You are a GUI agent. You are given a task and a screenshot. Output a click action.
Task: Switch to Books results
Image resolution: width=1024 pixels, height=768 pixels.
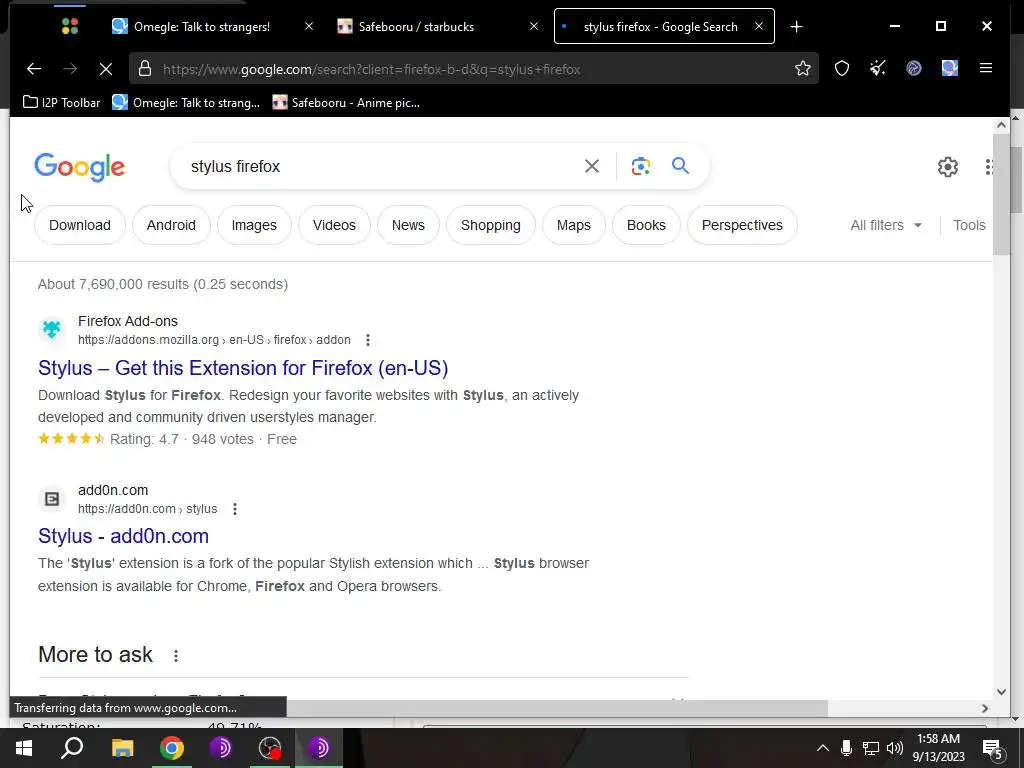point(646,225)
